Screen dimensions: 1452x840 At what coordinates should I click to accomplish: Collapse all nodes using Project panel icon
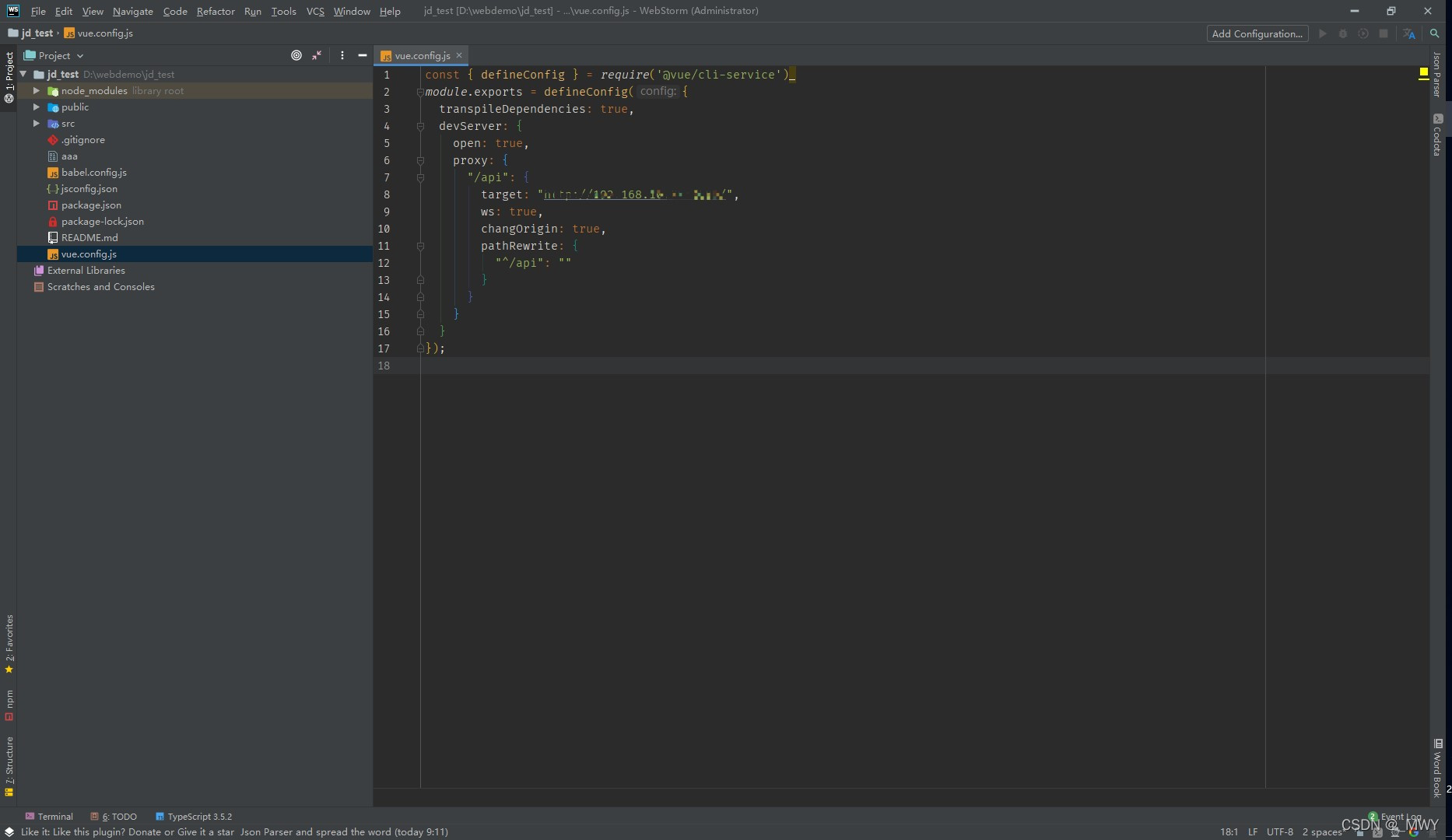(x=316, y=55)
